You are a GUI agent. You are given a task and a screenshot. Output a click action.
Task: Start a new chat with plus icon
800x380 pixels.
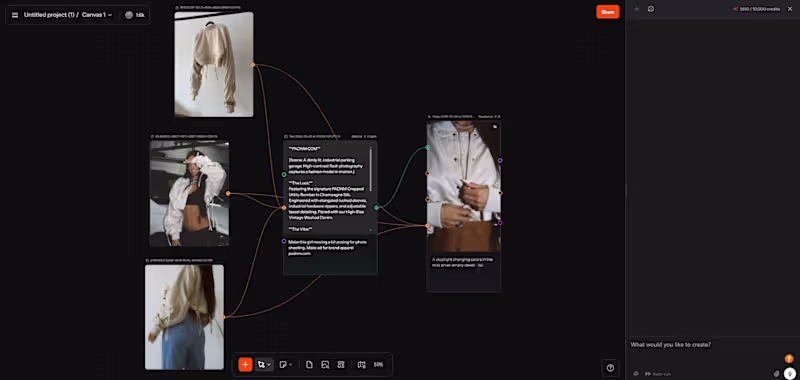point(636,9)
